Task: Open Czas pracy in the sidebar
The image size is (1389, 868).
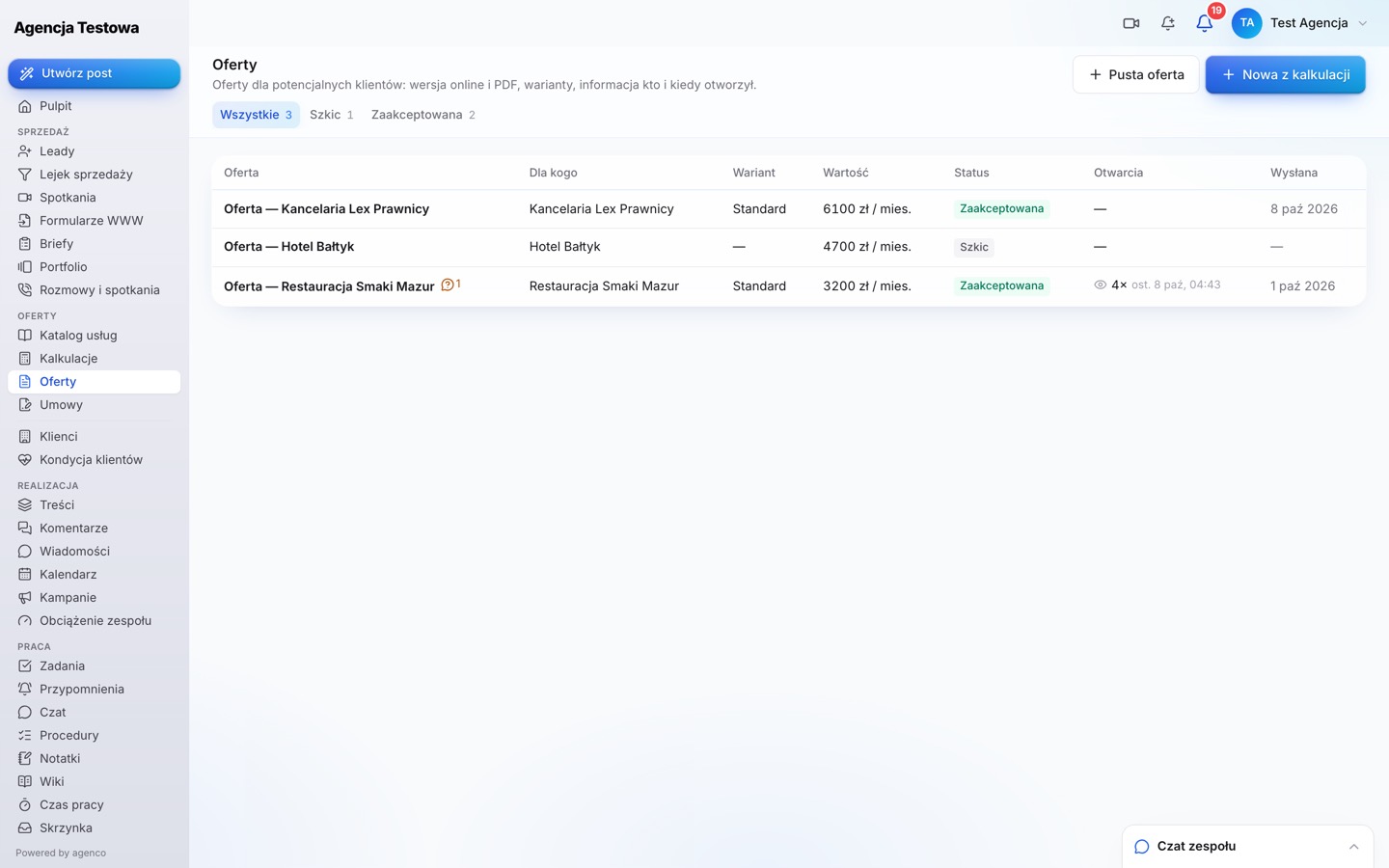Action: (94, 805)
